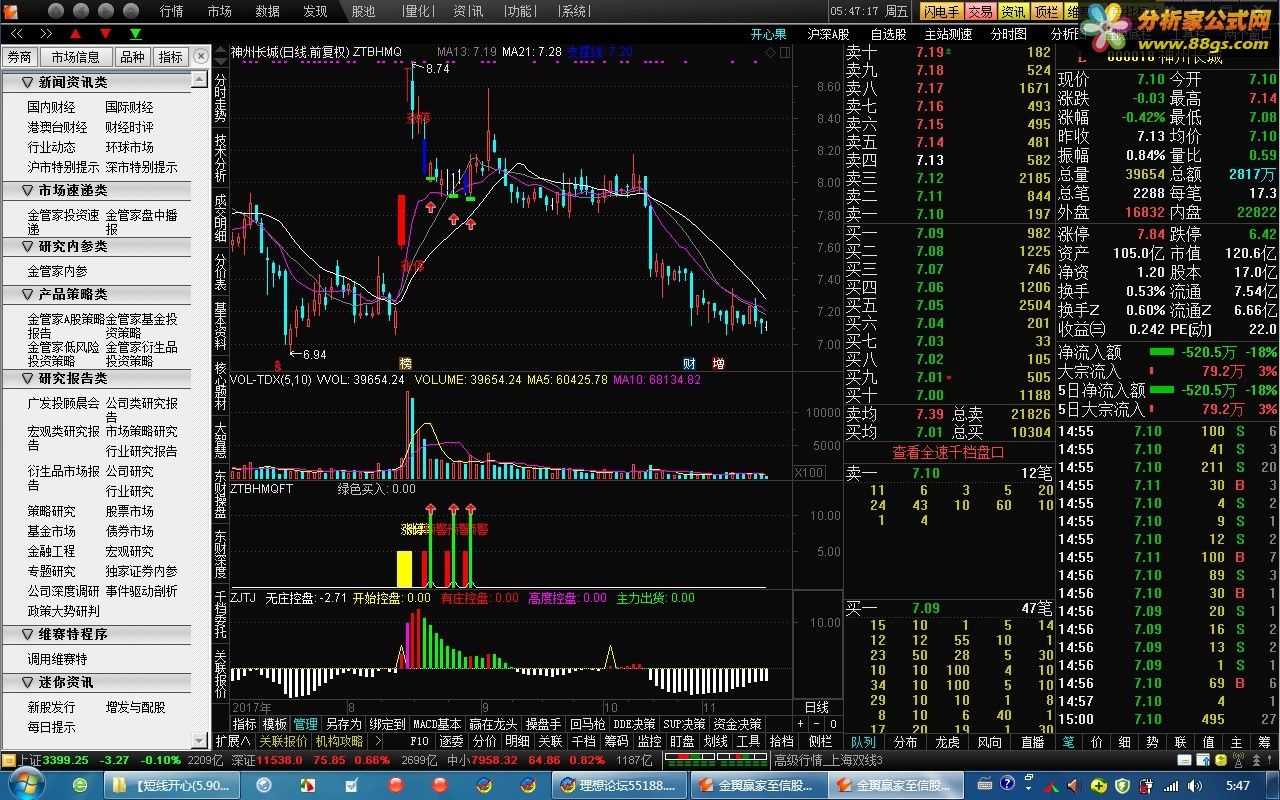Select the 资金决策 indicator tab
Viewport: 1280px width, 800px height.
[x=737, y=724]
